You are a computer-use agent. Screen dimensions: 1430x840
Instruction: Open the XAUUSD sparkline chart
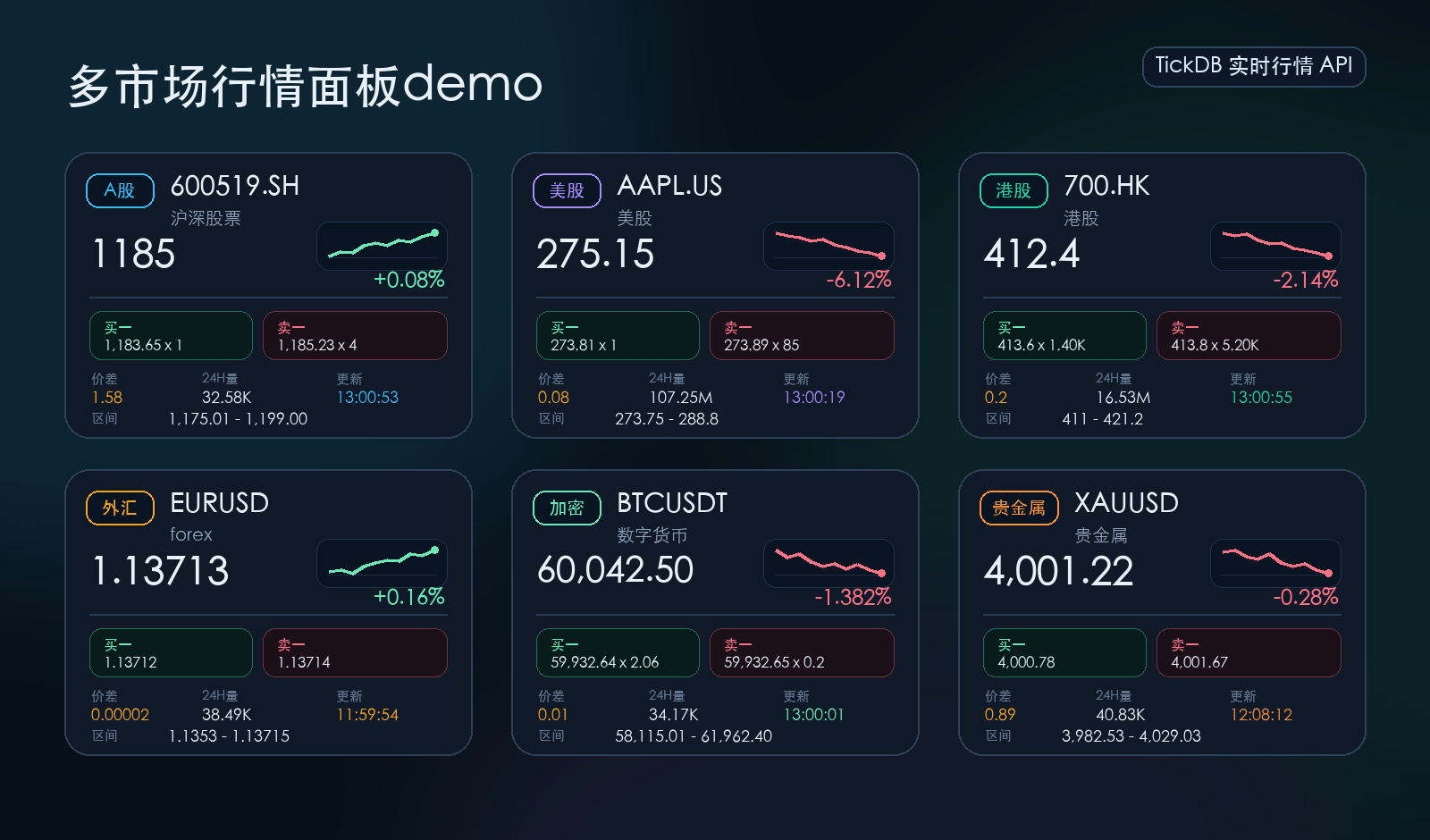(1276, 563)
